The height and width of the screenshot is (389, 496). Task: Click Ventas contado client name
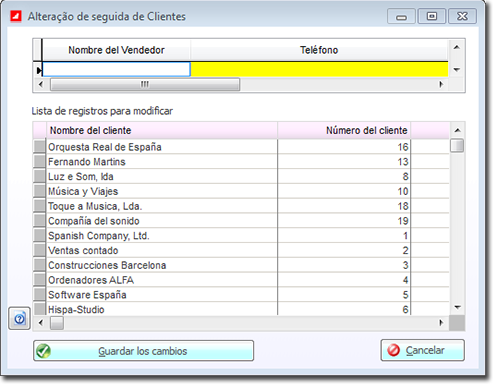pos(83,250)
